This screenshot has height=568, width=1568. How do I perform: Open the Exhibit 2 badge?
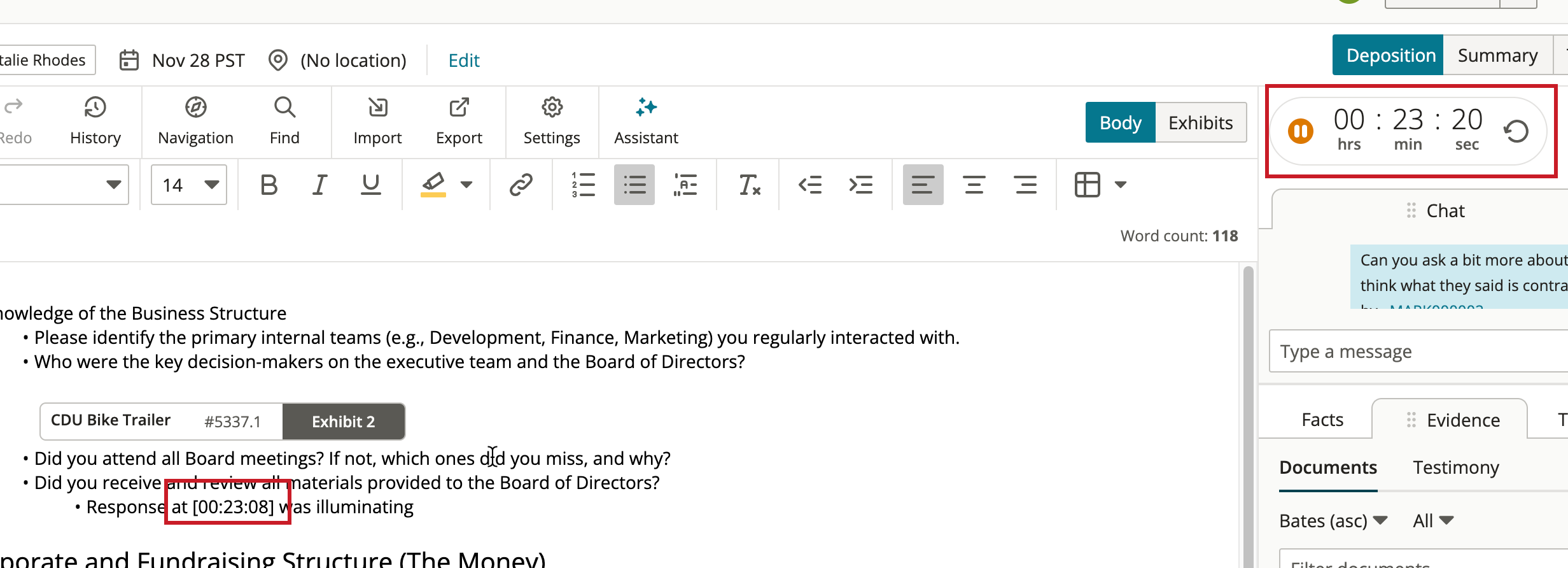click(344, 422)
